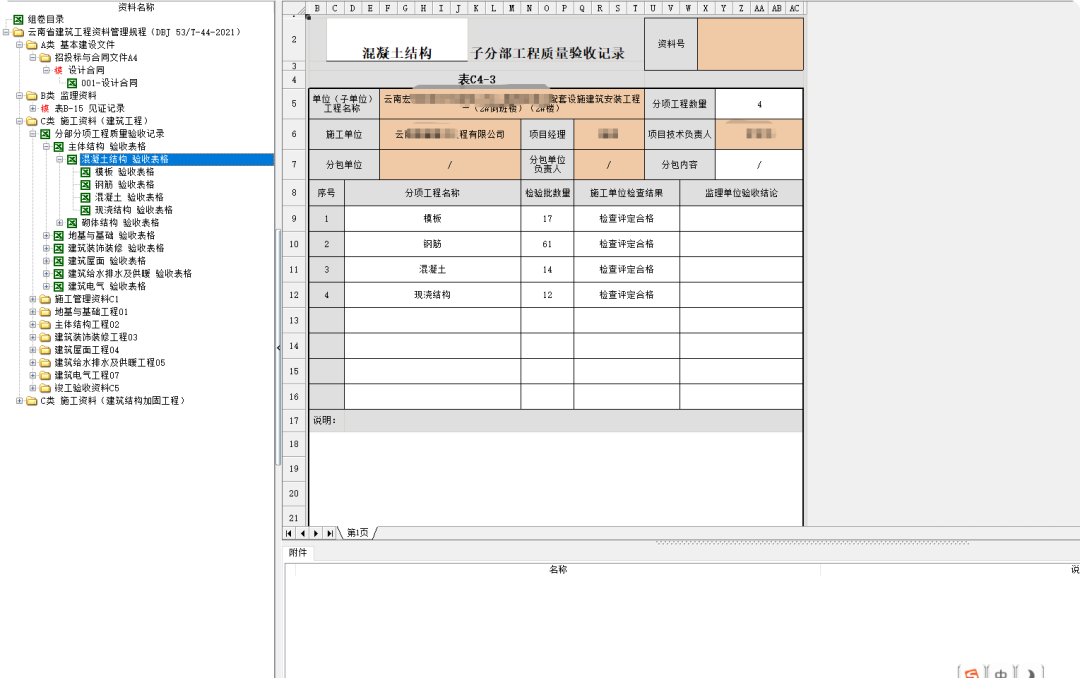Collapse 主体结构 验收表格 node
This screenshot has height=678, width=1080.
coord(46,147)
